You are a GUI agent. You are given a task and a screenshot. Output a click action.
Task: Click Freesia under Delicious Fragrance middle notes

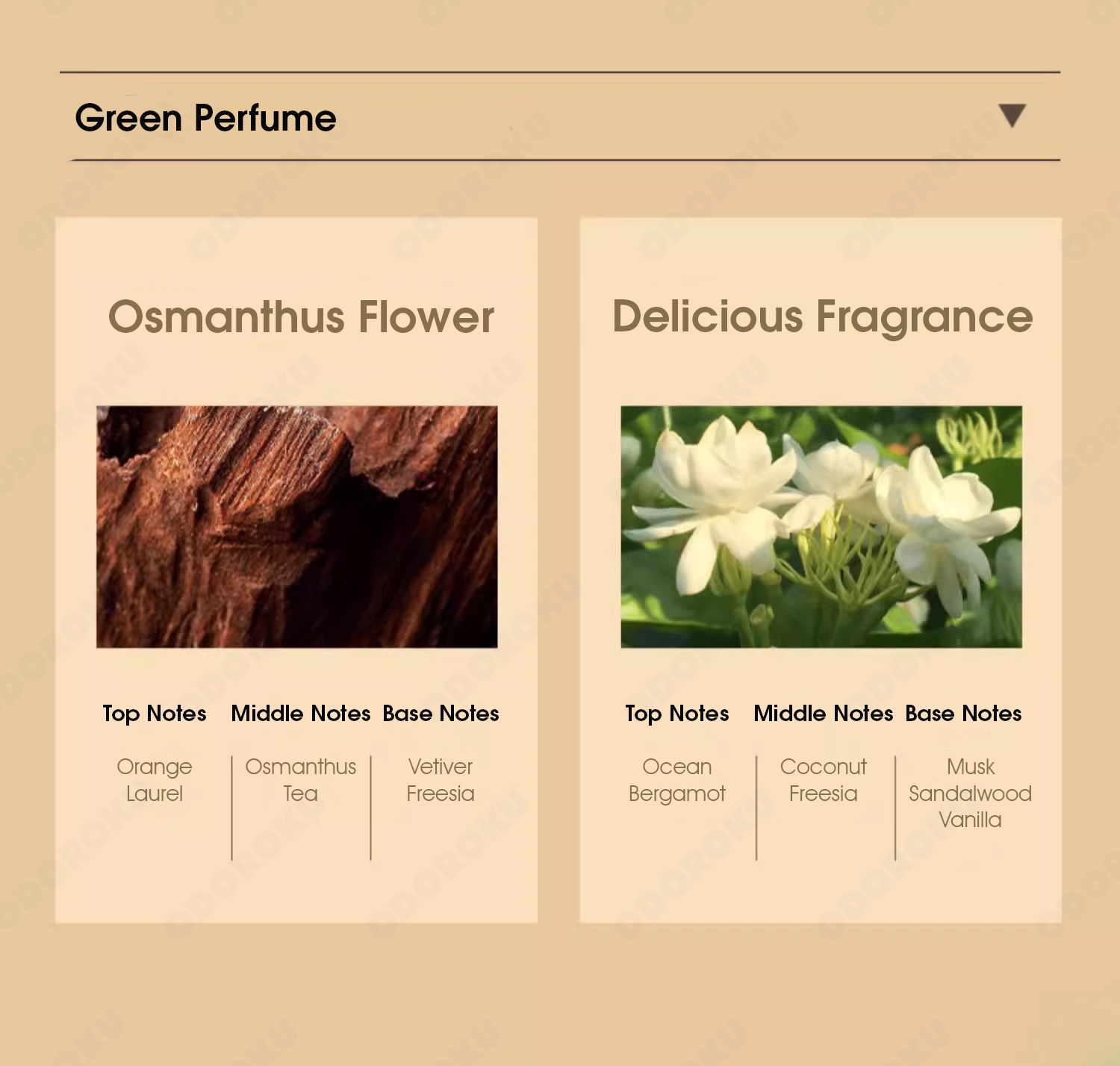click(x=824, y=794)
